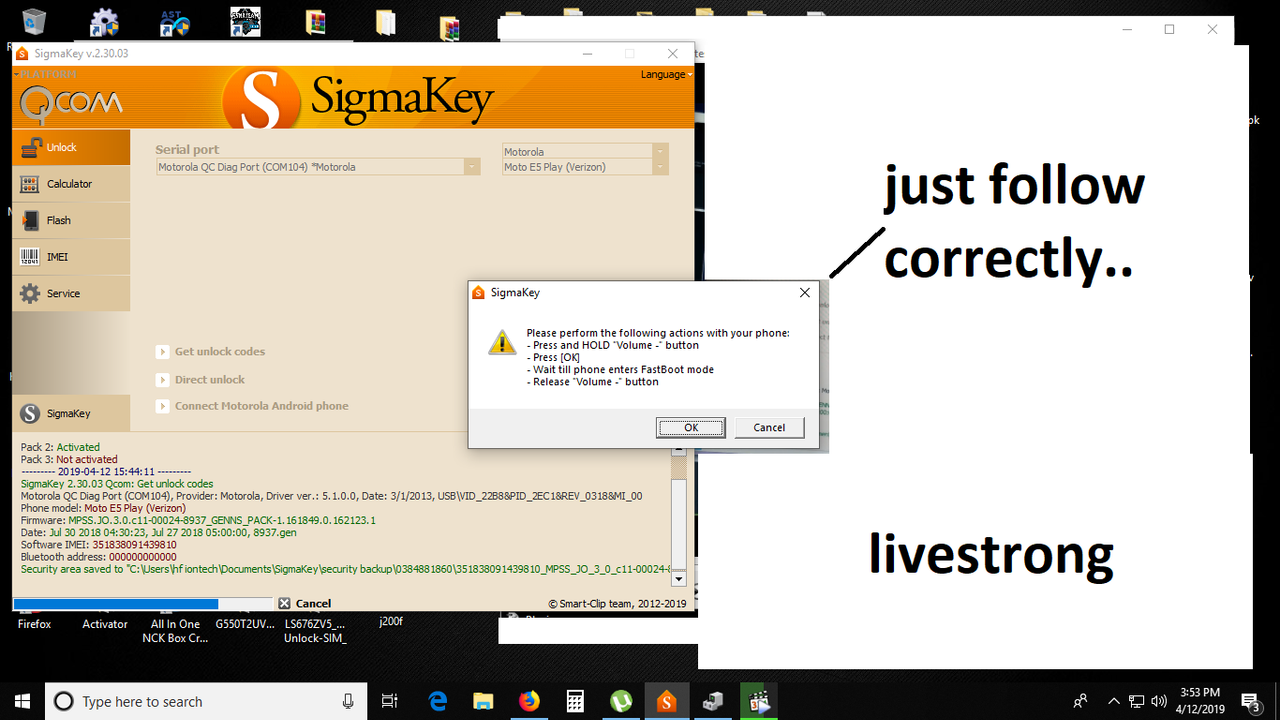The height and width of the screenshot is (720, 1280).
Task: Click the log scrollbar down arrow
Action: point(678,578)
